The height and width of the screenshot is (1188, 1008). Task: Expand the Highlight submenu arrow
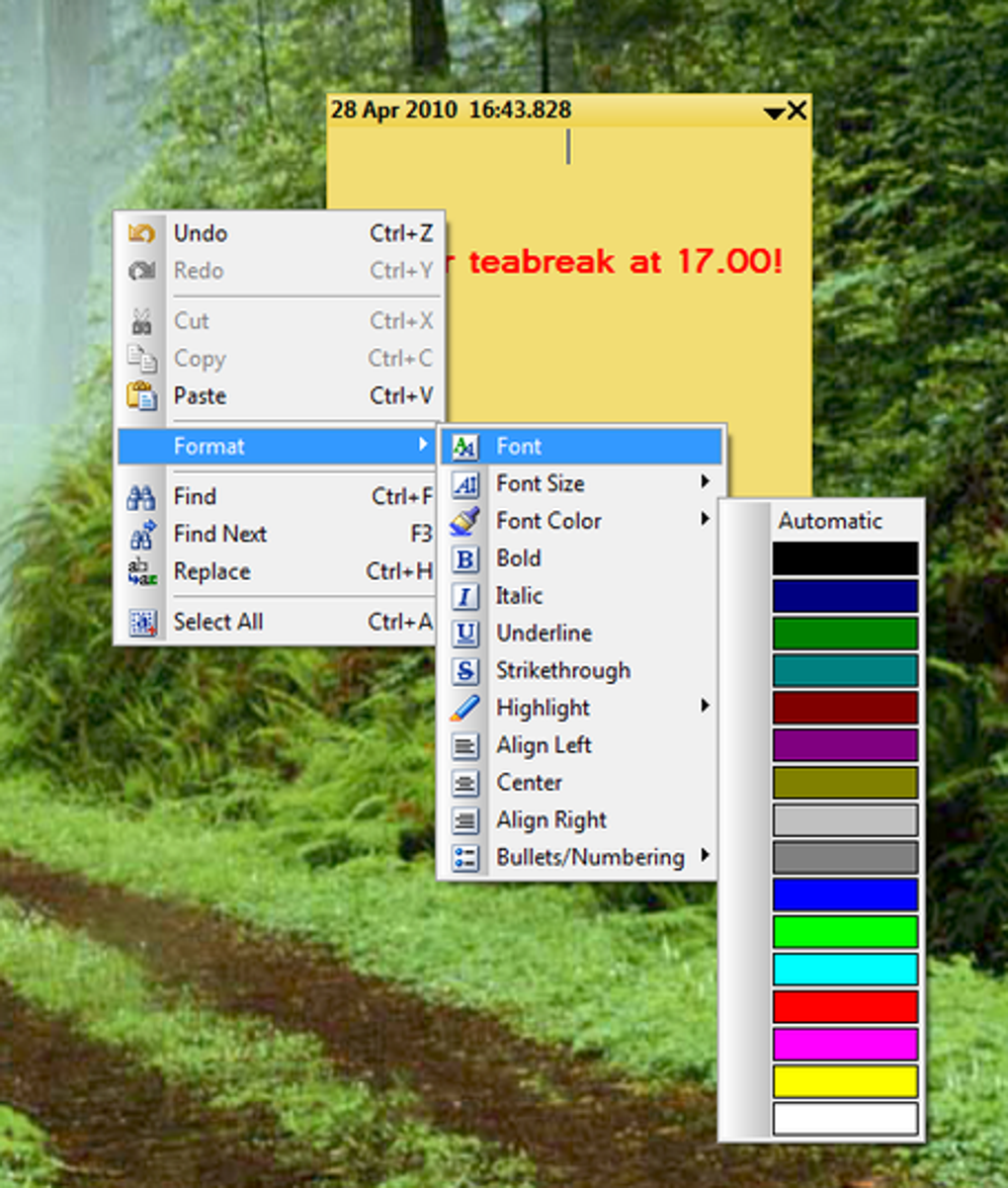[705, 706]
